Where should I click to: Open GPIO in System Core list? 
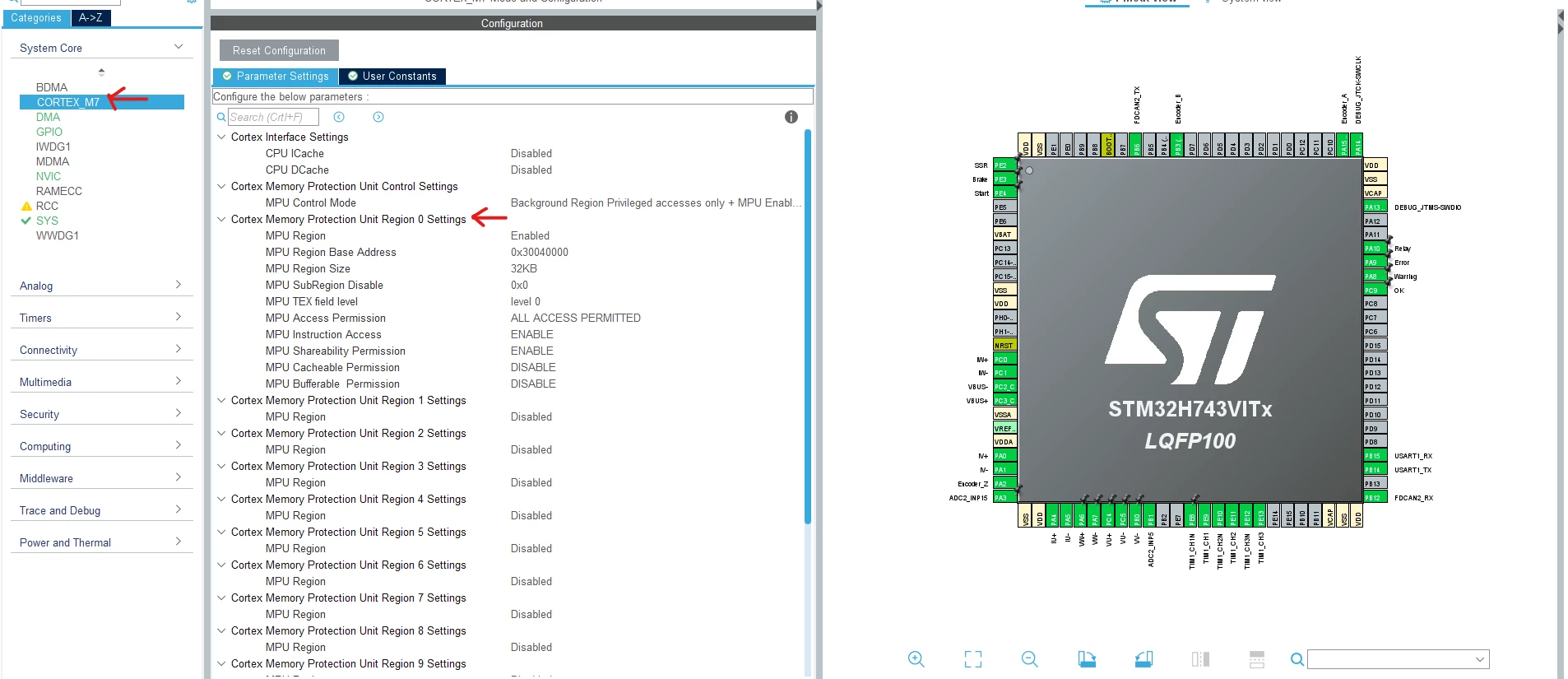tap(49, 132)
